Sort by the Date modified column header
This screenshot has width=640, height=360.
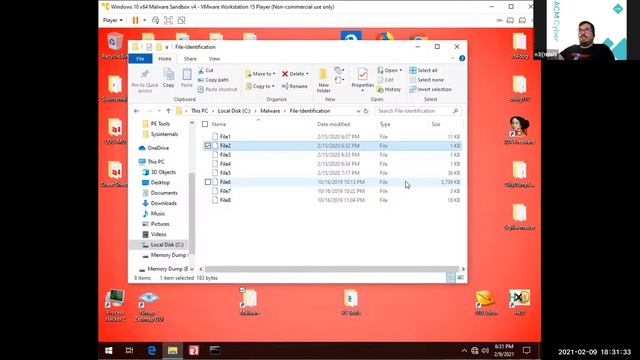click(x=333, y=124)
